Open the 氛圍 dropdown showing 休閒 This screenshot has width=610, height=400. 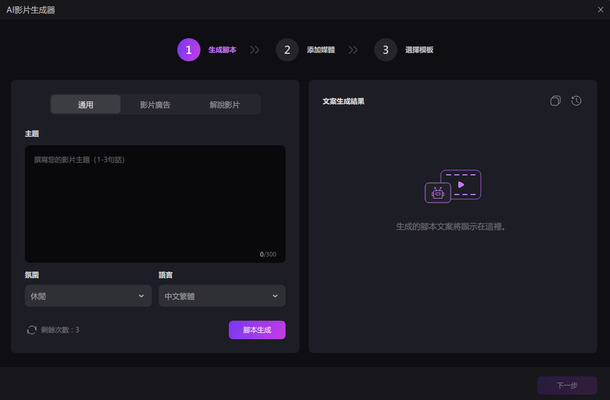(88, 296)
